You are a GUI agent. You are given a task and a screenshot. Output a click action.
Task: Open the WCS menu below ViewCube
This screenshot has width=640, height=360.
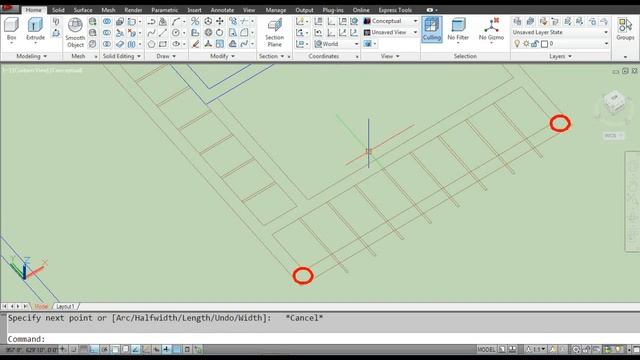point(613,136)
